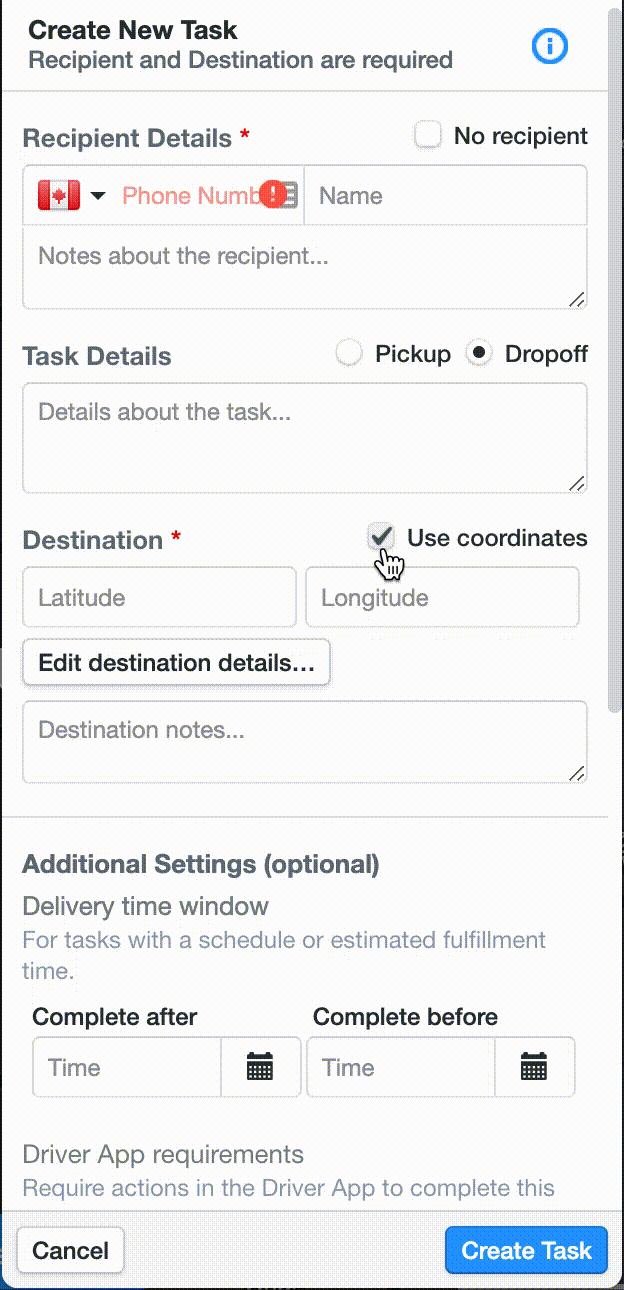624x1290 pixels.
Task: Click the Canada flag country icon
Action: pyautogui.click(x=59, y=195)
